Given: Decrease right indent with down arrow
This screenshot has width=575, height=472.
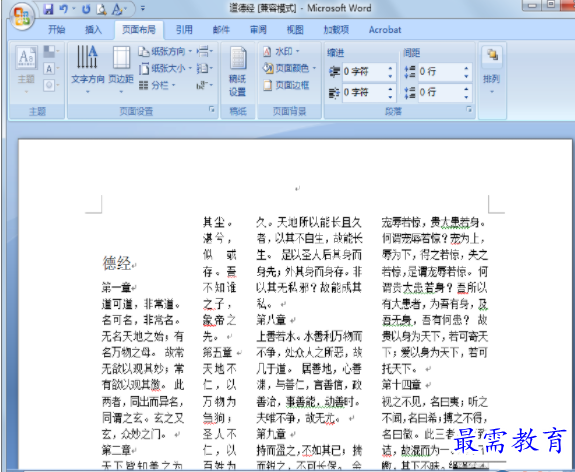Looking at the screenshot, I should tap(391, 96).
